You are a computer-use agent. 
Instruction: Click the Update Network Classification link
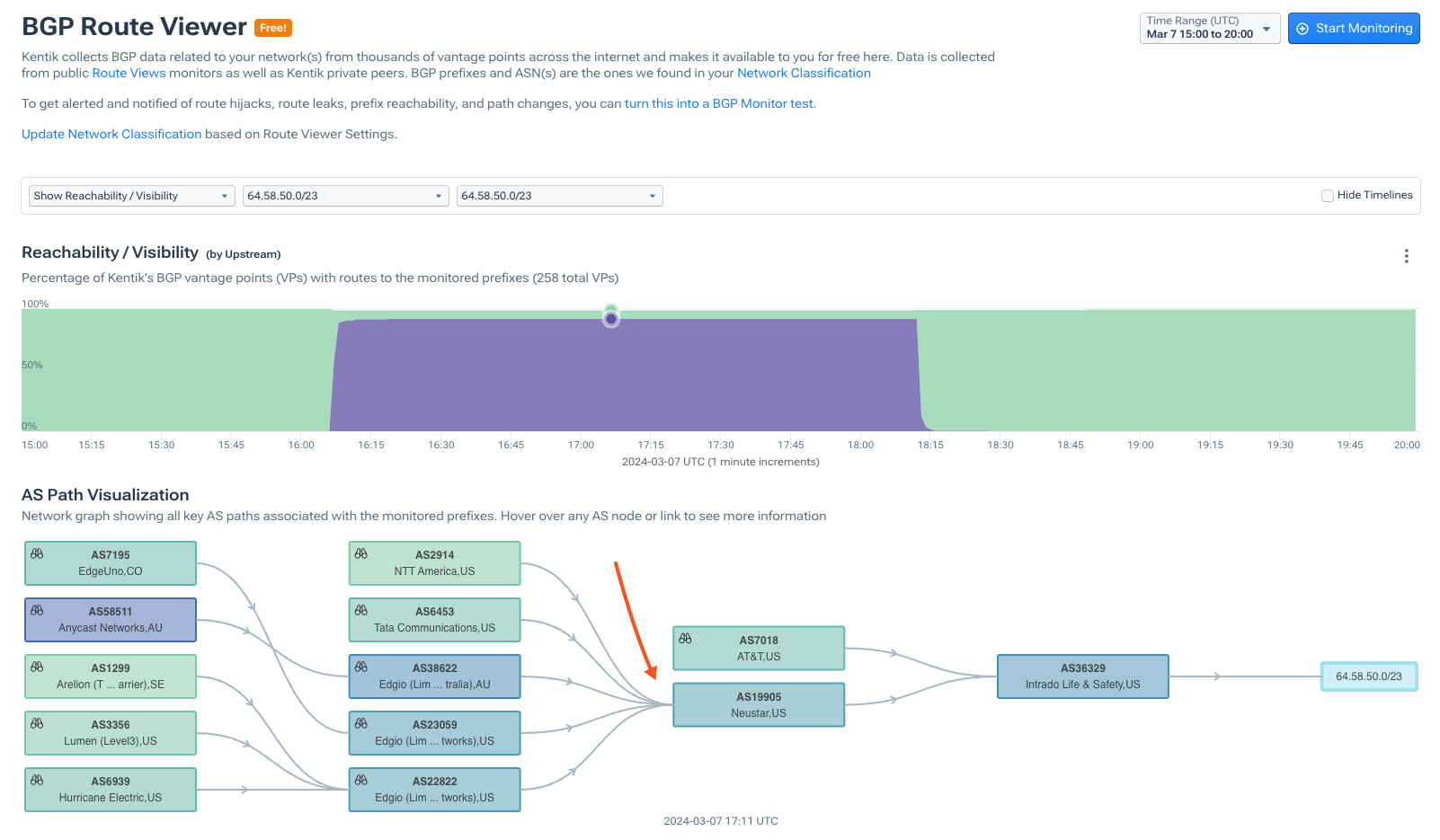click(x=111, y=134)
